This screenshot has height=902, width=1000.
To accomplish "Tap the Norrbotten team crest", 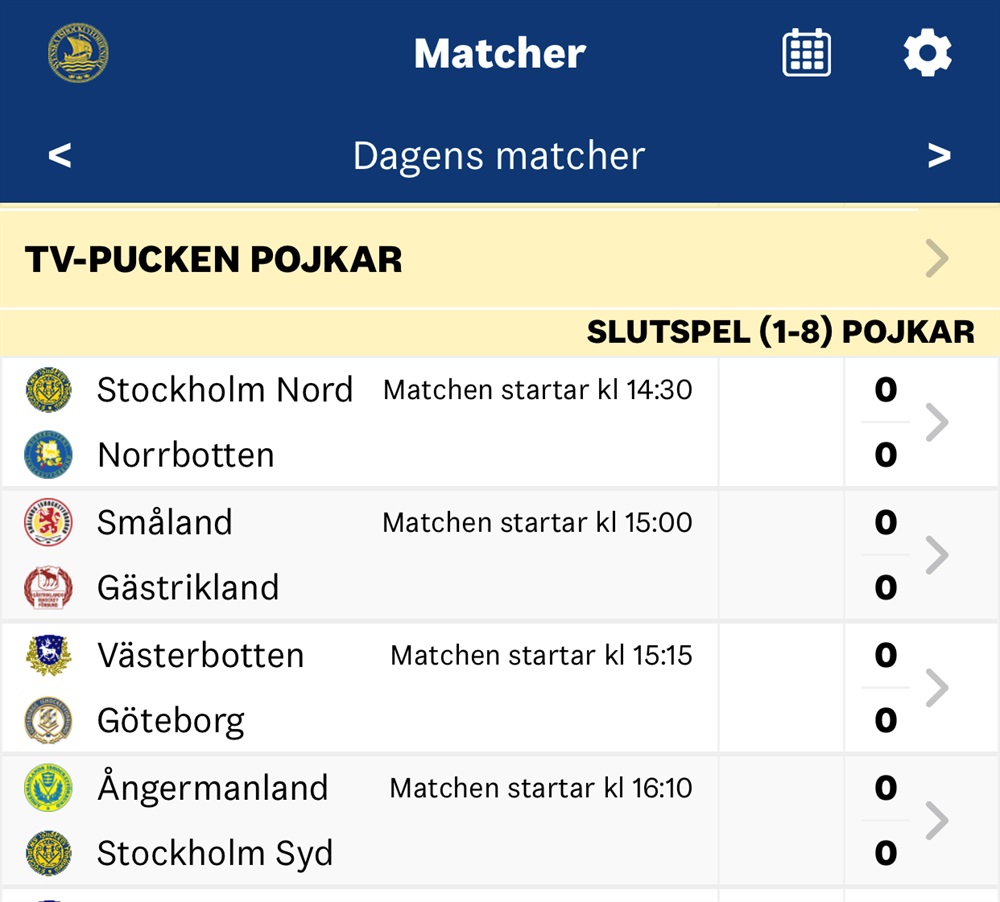I will point(48,455).
